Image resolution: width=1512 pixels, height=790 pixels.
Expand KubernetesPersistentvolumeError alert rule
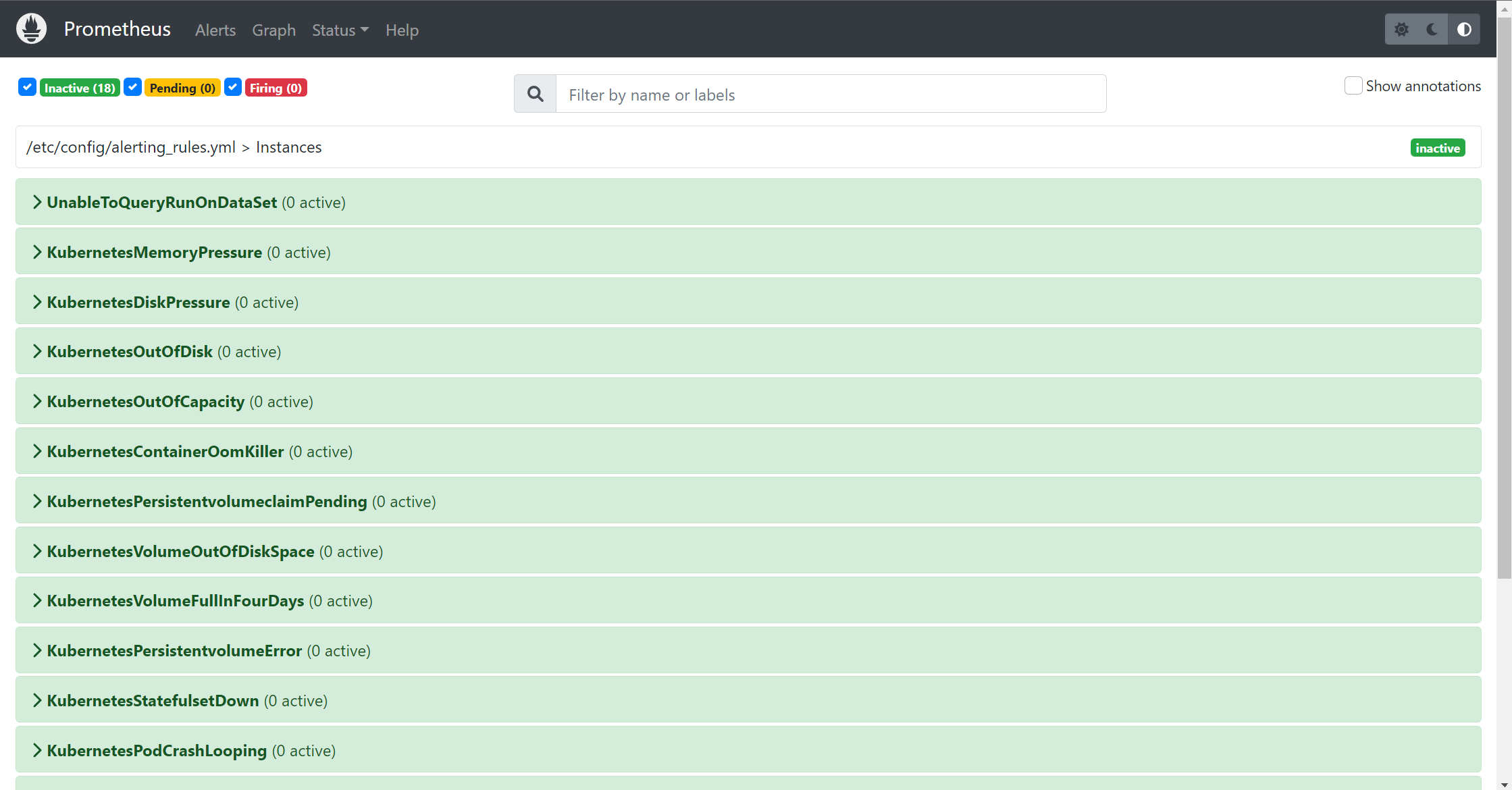748,650
